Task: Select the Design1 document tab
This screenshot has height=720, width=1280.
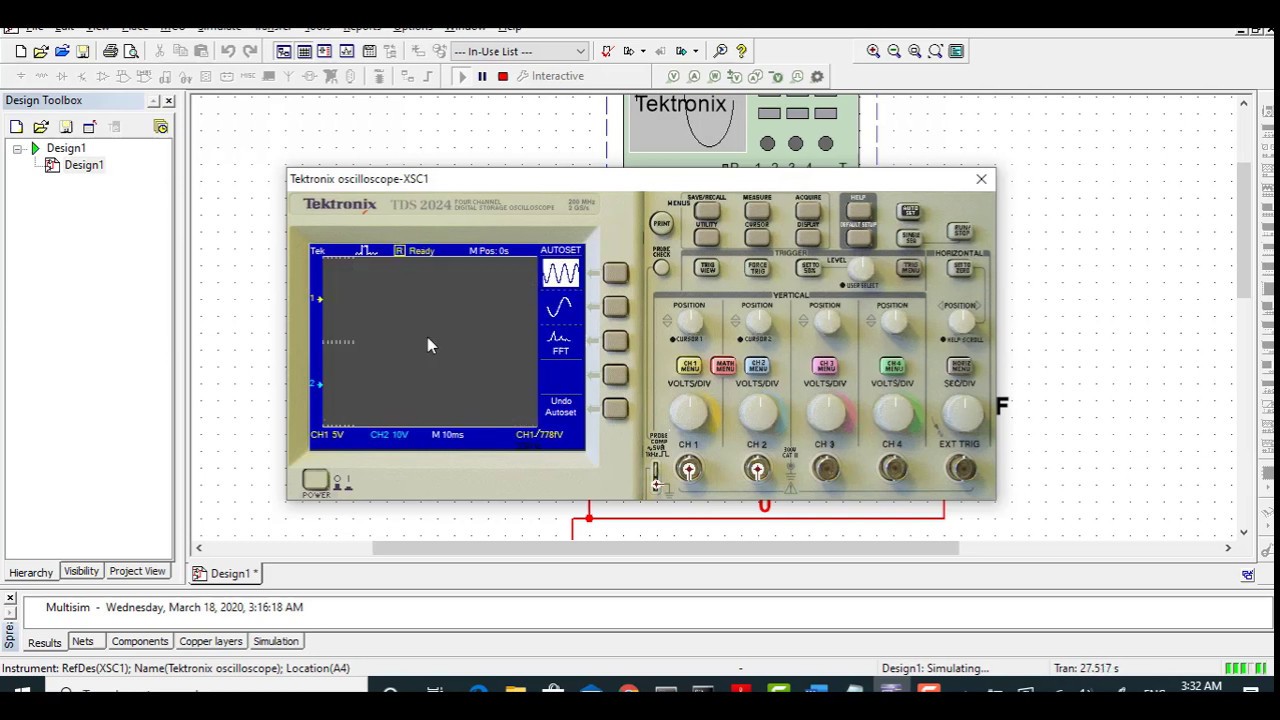Action: click(228, 573)
